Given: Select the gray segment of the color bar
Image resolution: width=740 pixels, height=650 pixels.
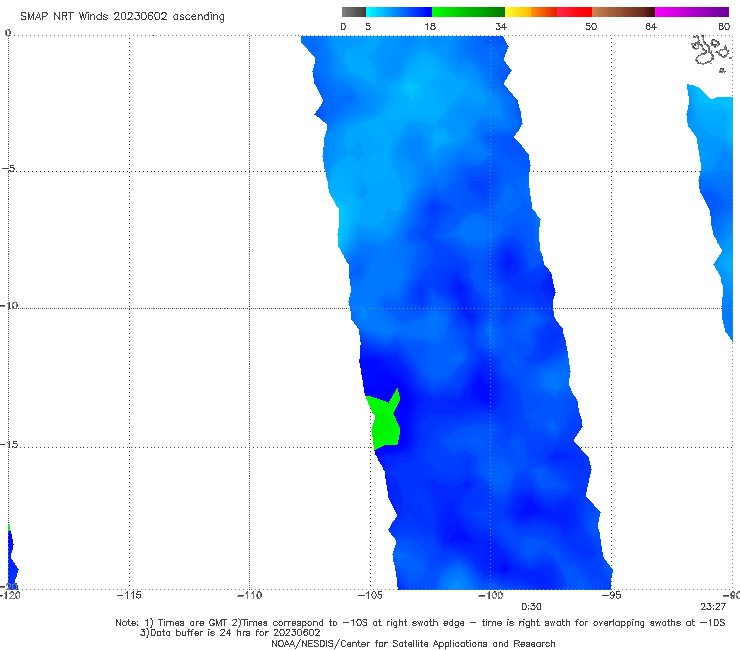Looking at the screenshot, I should 354,12.
